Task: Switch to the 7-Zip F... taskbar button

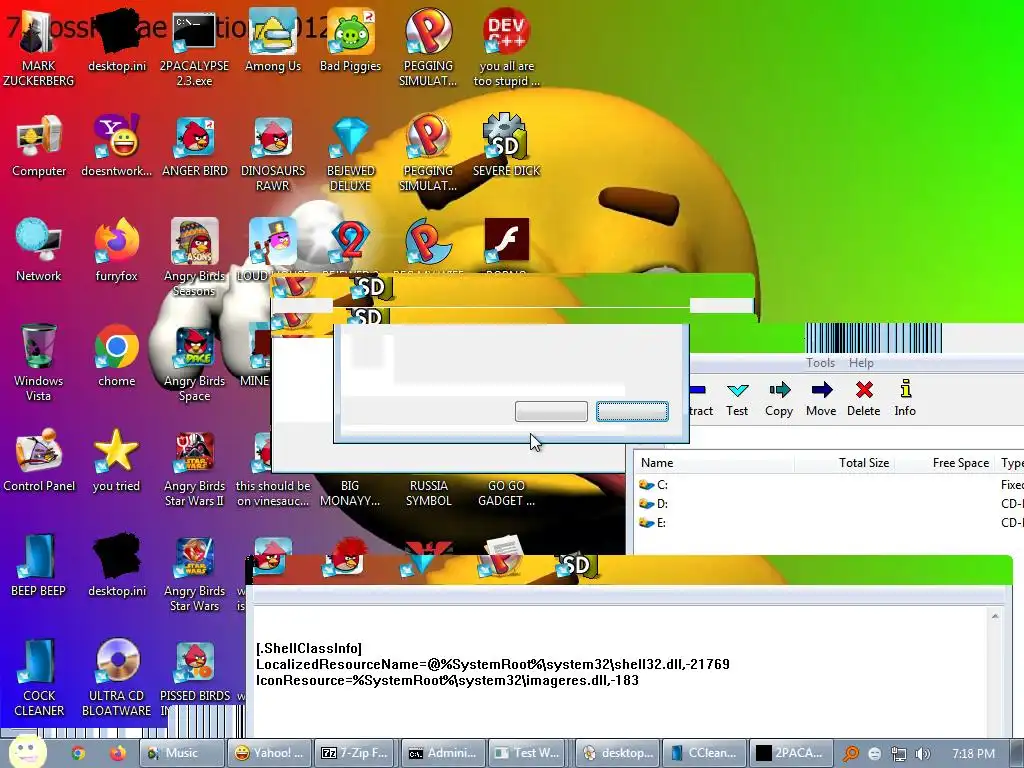Action: tap(356, 753)
